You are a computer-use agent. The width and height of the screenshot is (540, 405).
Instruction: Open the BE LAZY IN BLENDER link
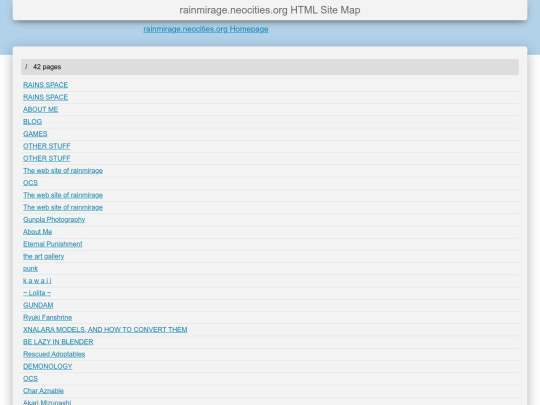[x=58, y=342]
